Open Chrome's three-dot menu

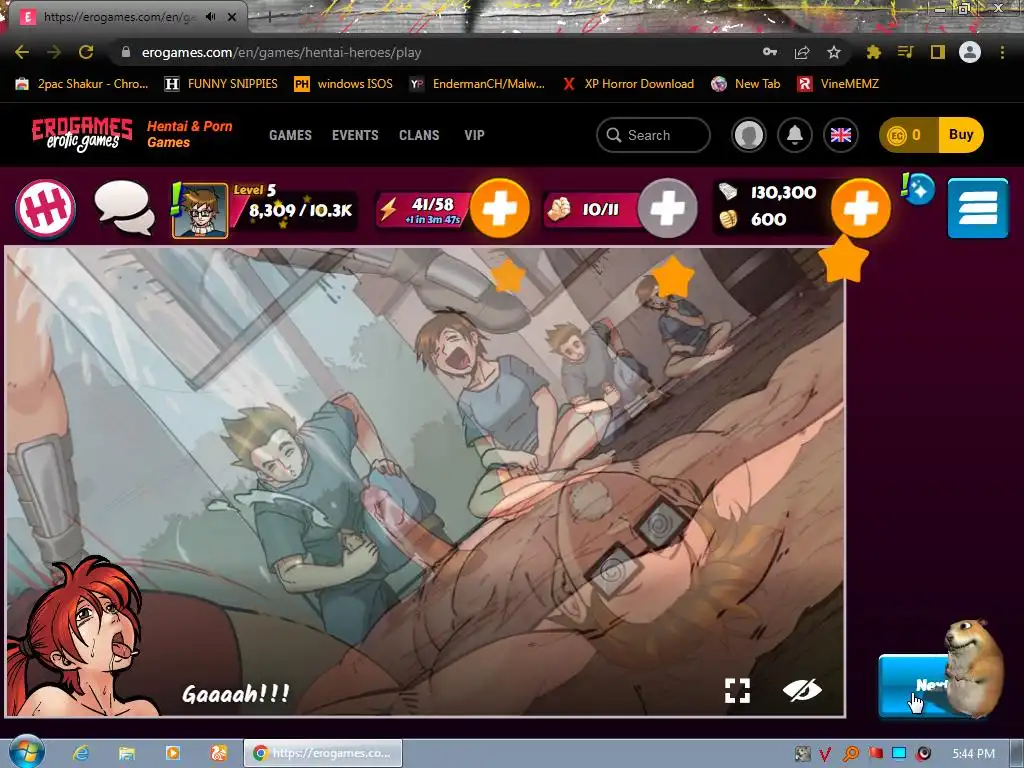click(x=1002, y=52)
